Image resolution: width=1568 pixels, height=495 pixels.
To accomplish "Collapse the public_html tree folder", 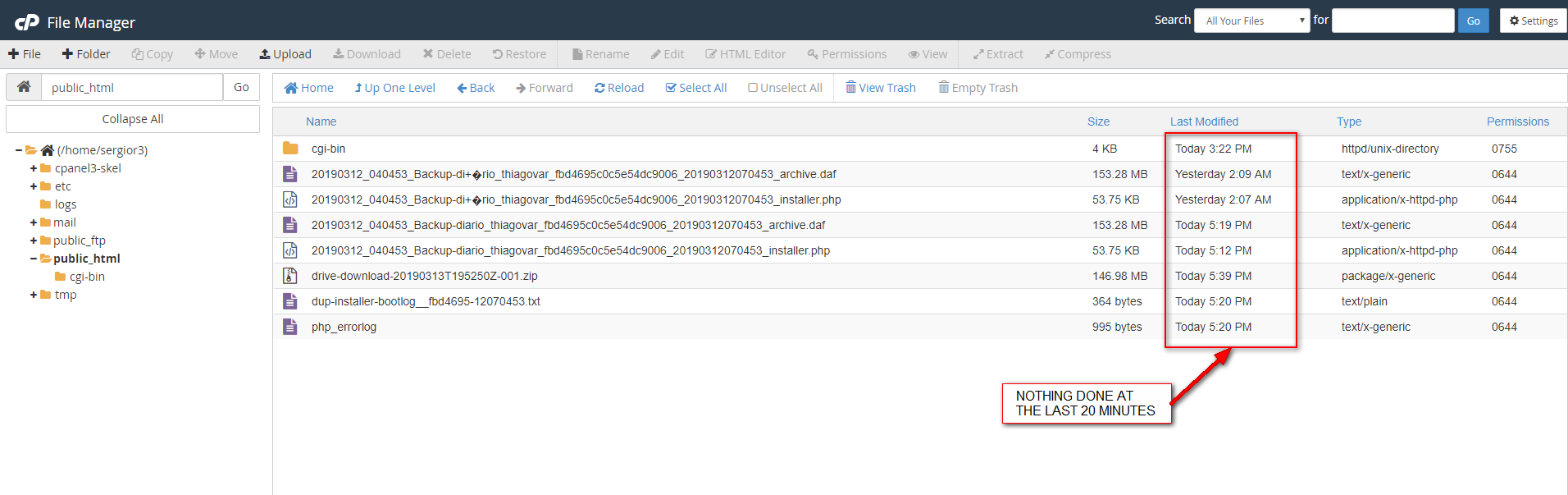I will [x=34, y=259].
